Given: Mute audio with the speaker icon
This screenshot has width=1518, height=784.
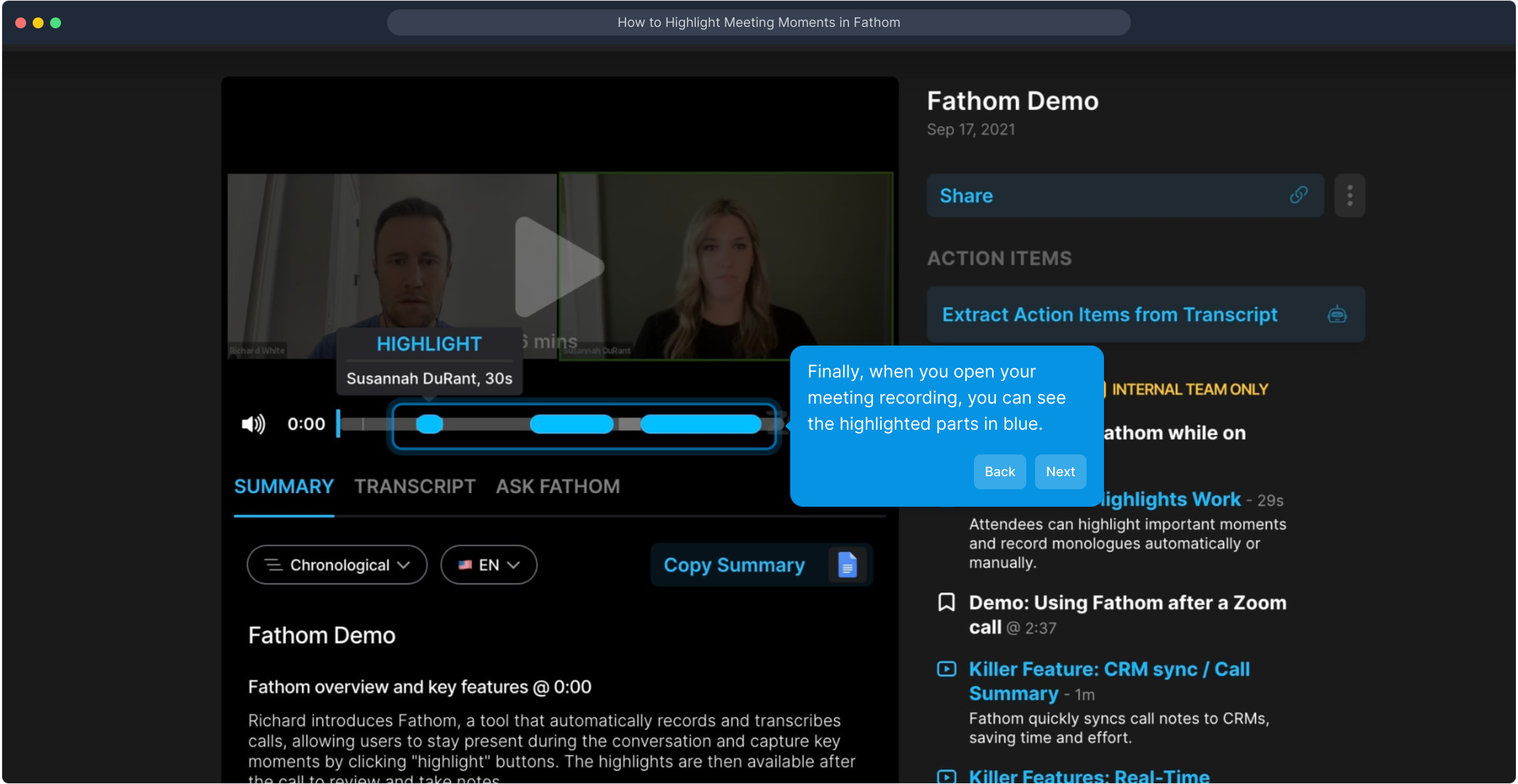Looking at the screenshot, I should pyautogui.click(x=253, y=424).
